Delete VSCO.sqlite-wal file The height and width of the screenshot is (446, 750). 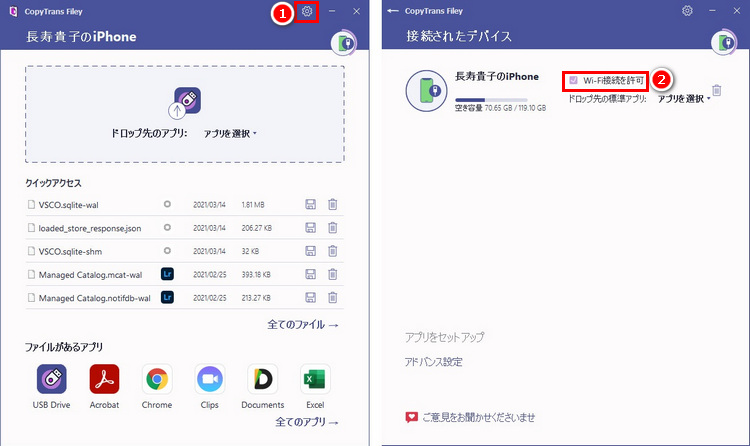(332, 205)
